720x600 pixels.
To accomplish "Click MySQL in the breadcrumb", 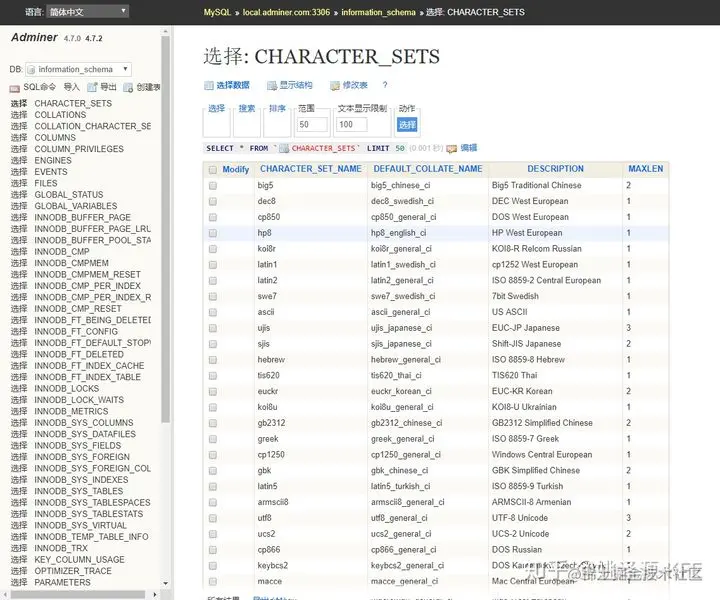I will coord(217,12).
